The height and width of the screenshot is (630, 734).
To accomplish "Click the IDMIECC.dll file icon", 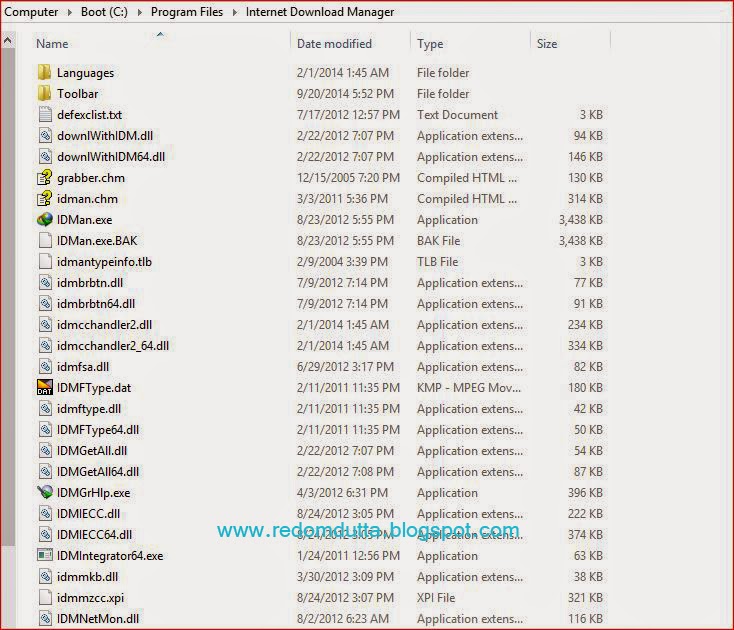I will (x=45, y=513).
